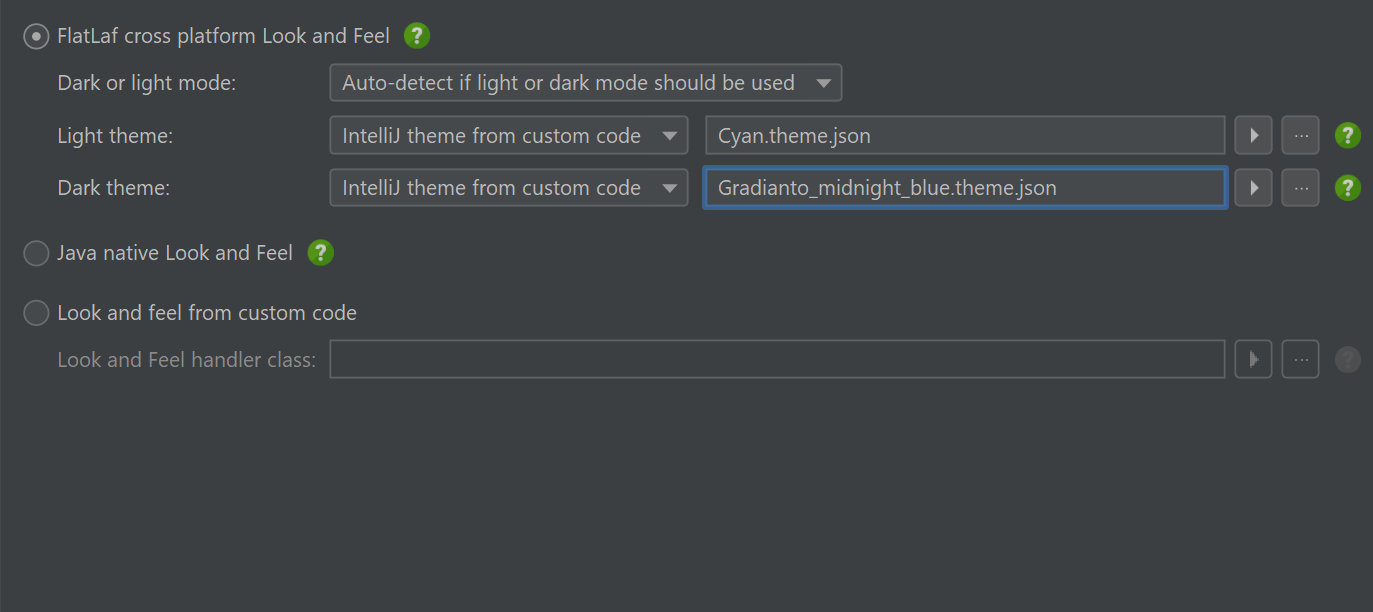1373x612 pixels.
Task: Open help for FlatLaf cross platform Look and Feel
Action: pos(417,36)
